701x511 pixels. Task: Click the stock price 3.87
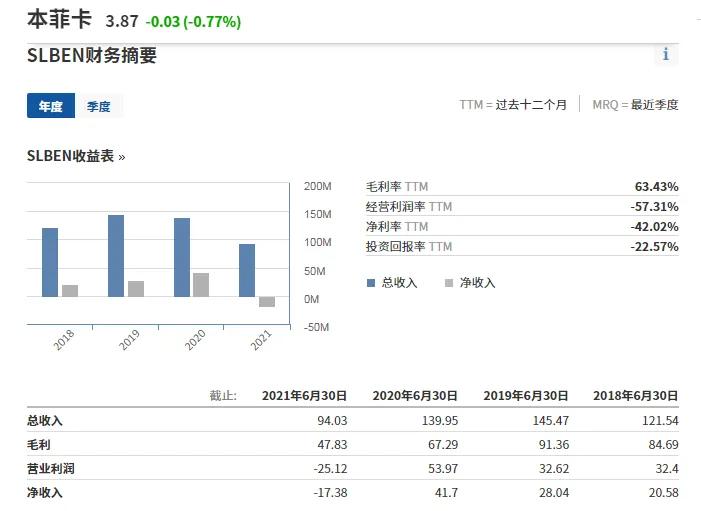click(x=122, y=21)
